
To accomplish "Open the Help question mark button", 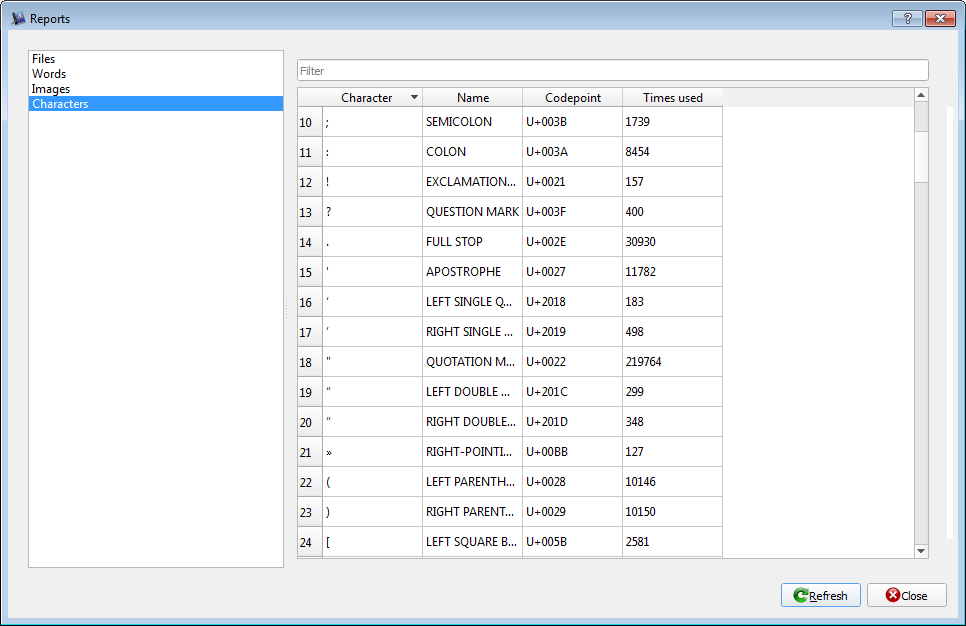I will point(907,18).
